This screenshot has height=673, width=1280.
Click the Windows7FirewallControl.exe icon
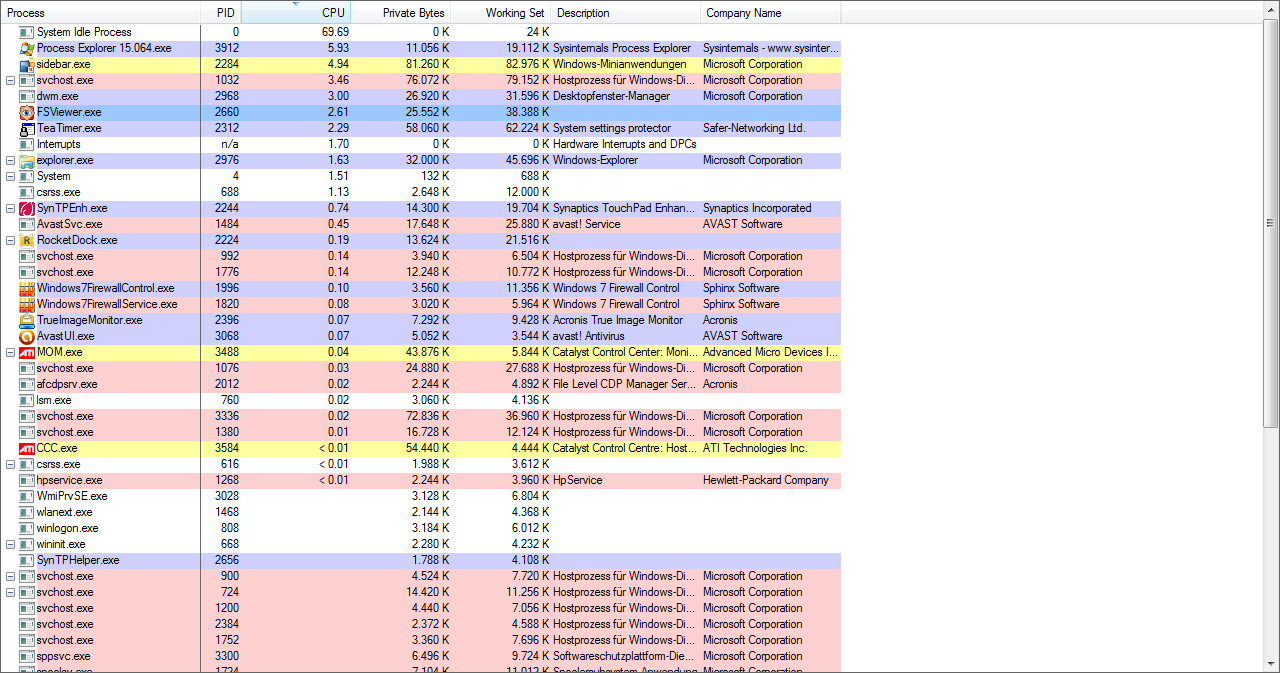pyautogui.click(x=27, y=288)
